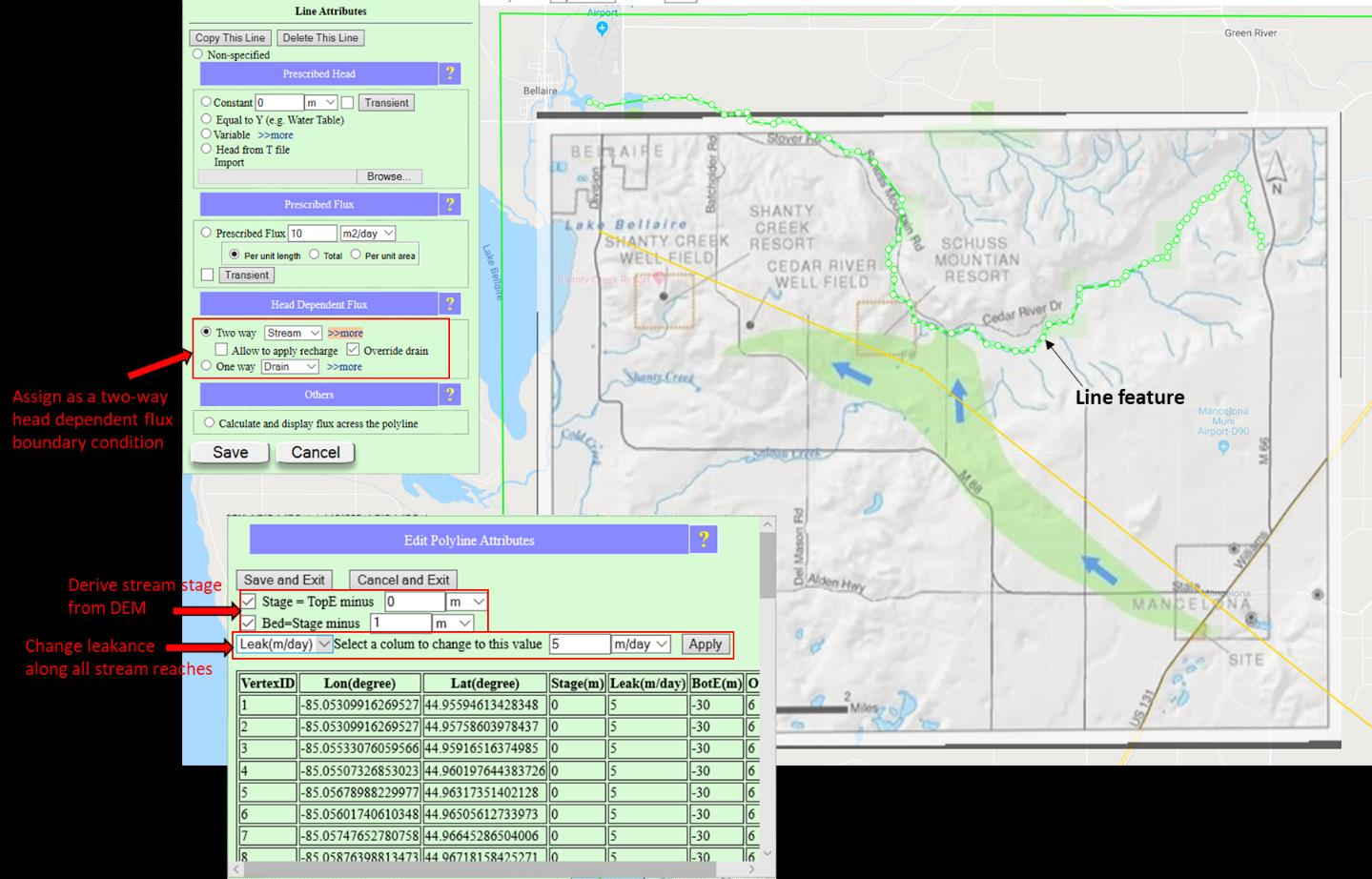The image size is (1372, 879).
Task: Open Stage minus unit dropdown
Action: pyautogui.click(x=467, y=602)
